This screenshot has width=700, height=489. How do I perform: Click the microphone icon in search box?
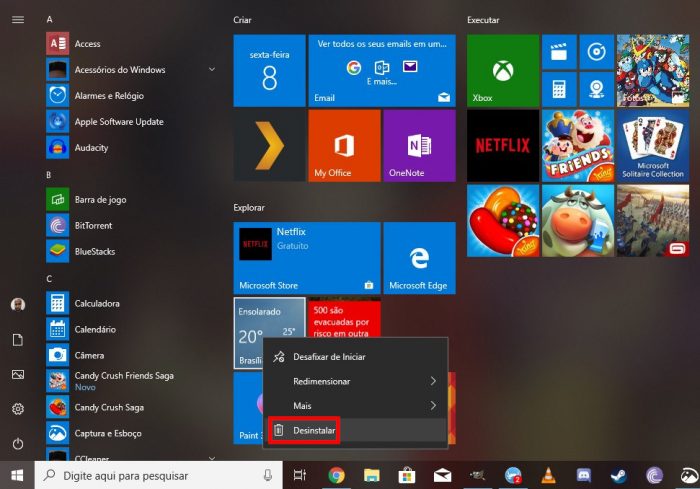pos(267,476)
